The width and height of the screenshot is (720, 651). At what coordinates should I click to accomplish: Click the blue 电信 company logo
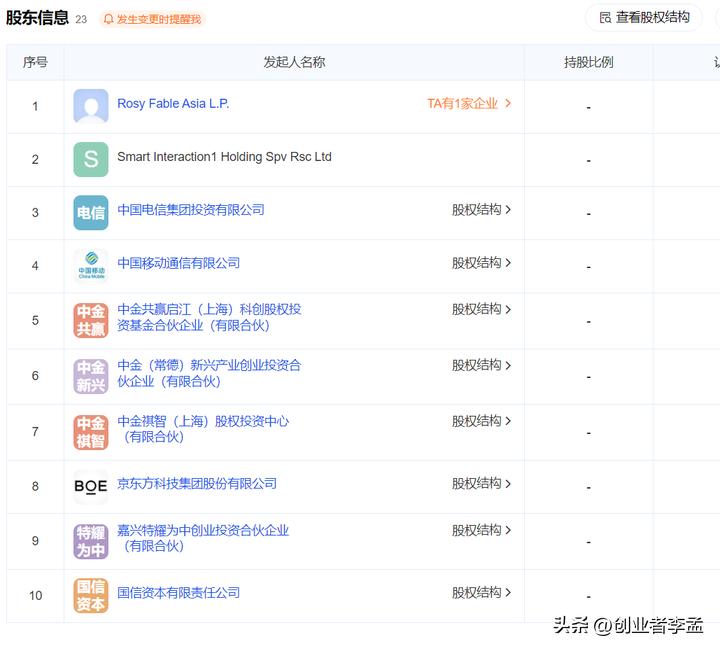tap(91, 212)
